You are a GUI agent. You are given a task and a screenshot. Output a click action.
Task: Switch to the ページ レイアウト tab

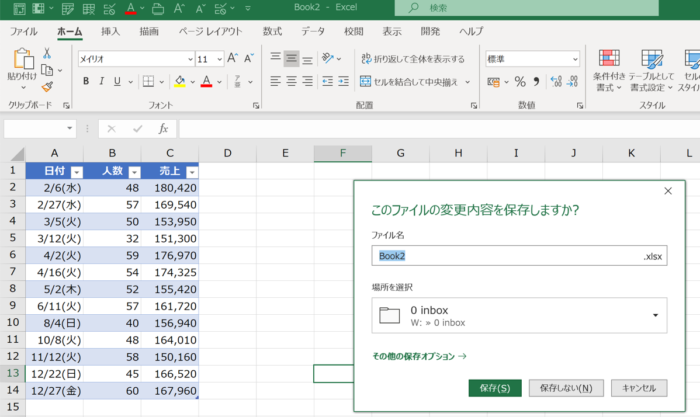210,31
